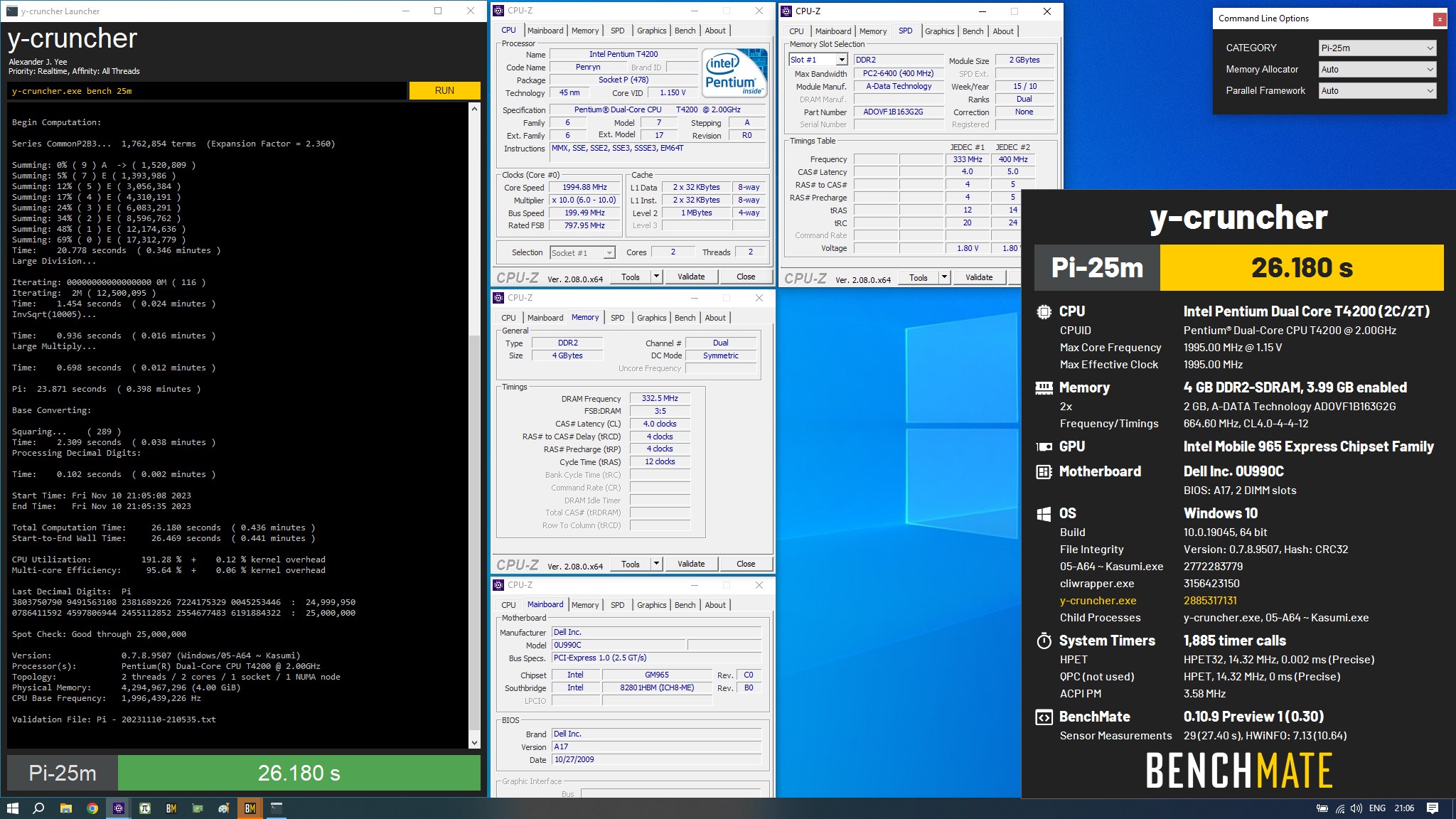Click the Module Manuf. A-Data Technology field
Screen dimensions: 1456x819
pyautogui.click(x=899, y=86)
